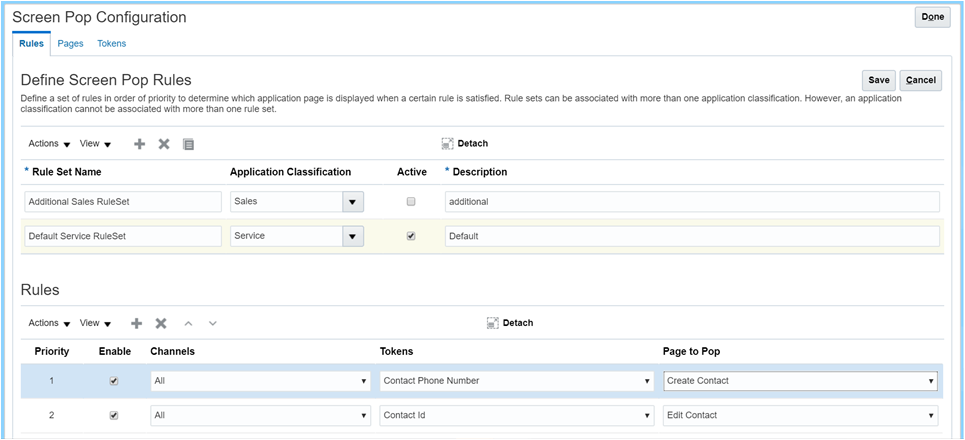Open the Tokens tab
This screenshot has height=440, width=965.
(111, 44)
